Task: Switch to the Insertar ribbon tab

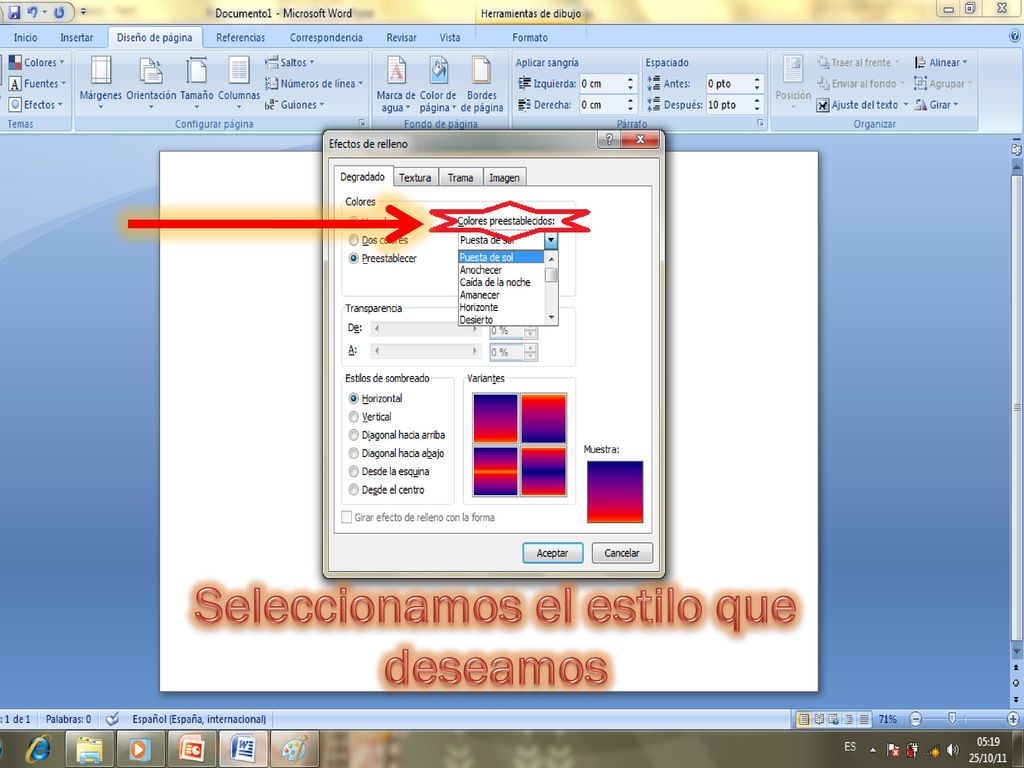Action: pos(76,38)
